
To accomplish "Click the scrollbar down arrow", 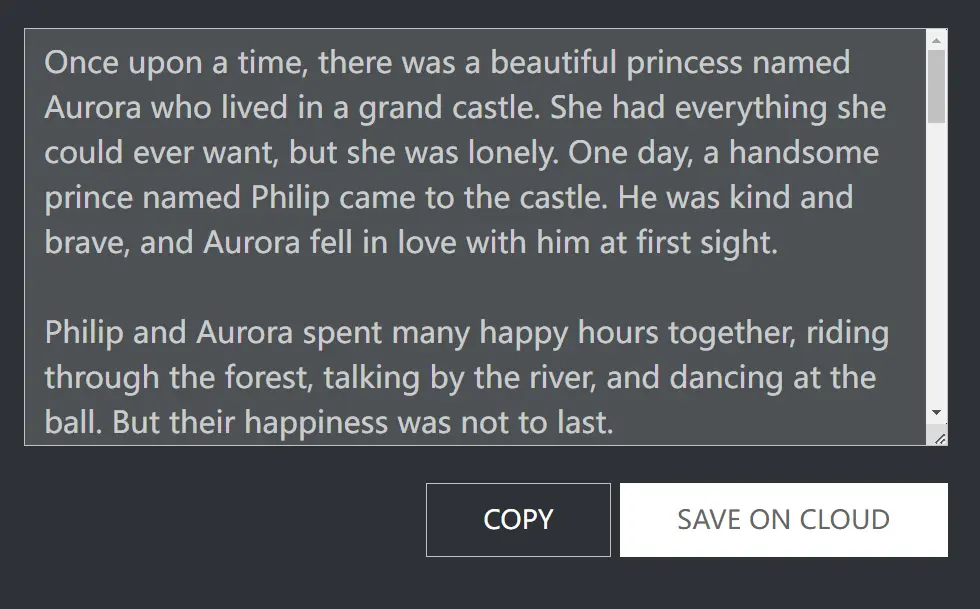I will click(934, 413).
